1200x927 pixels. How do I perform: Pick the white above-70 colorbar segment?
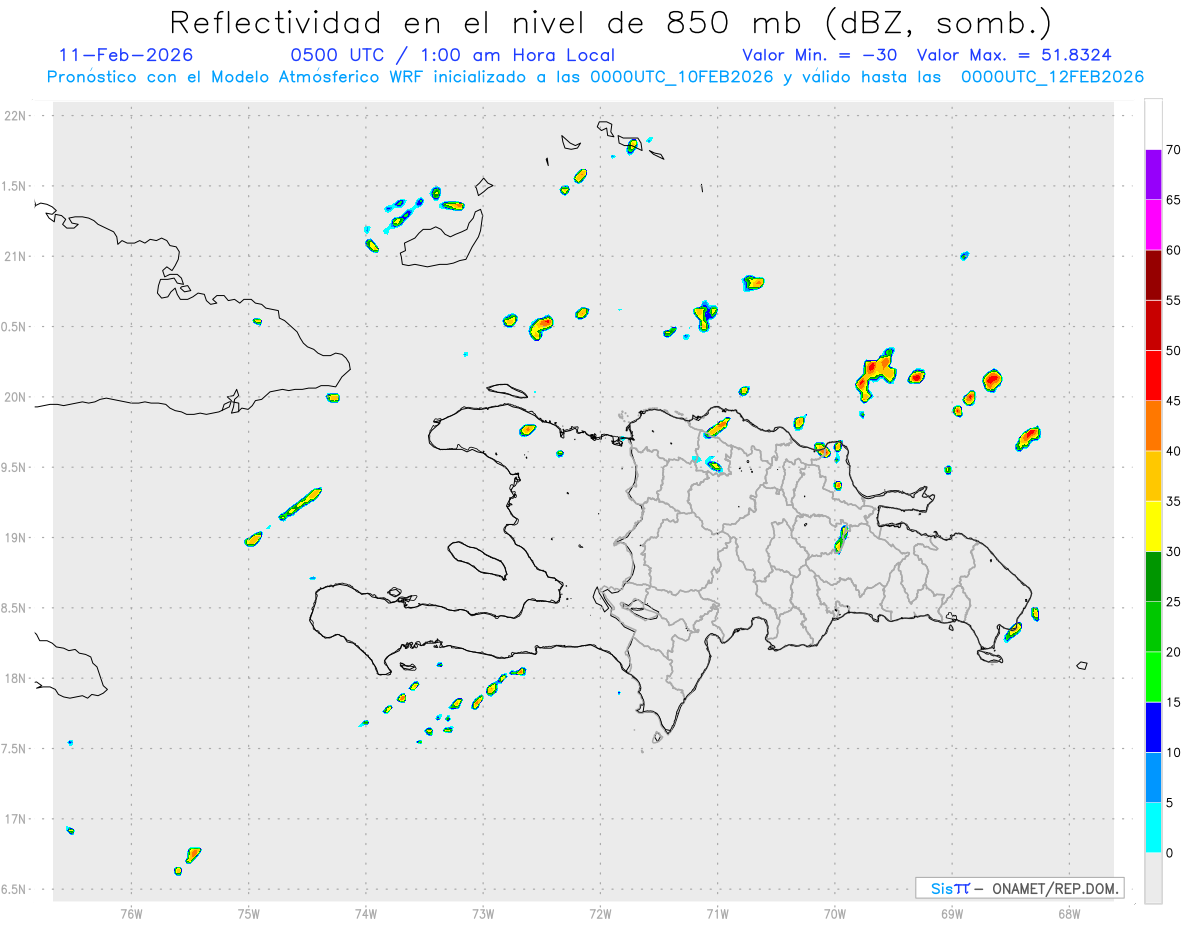coord(1153,124)
